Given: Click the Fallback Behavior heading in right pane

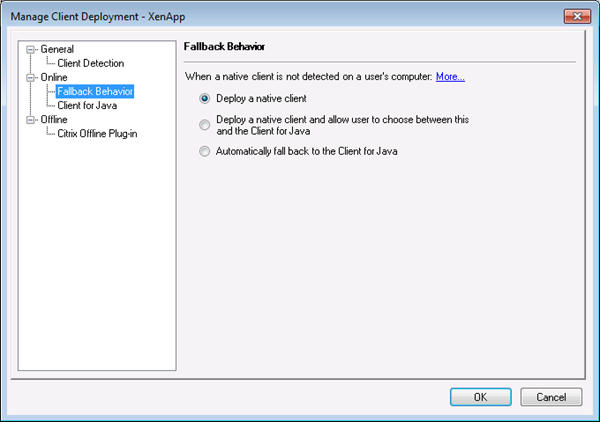Looking at the screenshot, I should pos(224,47).
